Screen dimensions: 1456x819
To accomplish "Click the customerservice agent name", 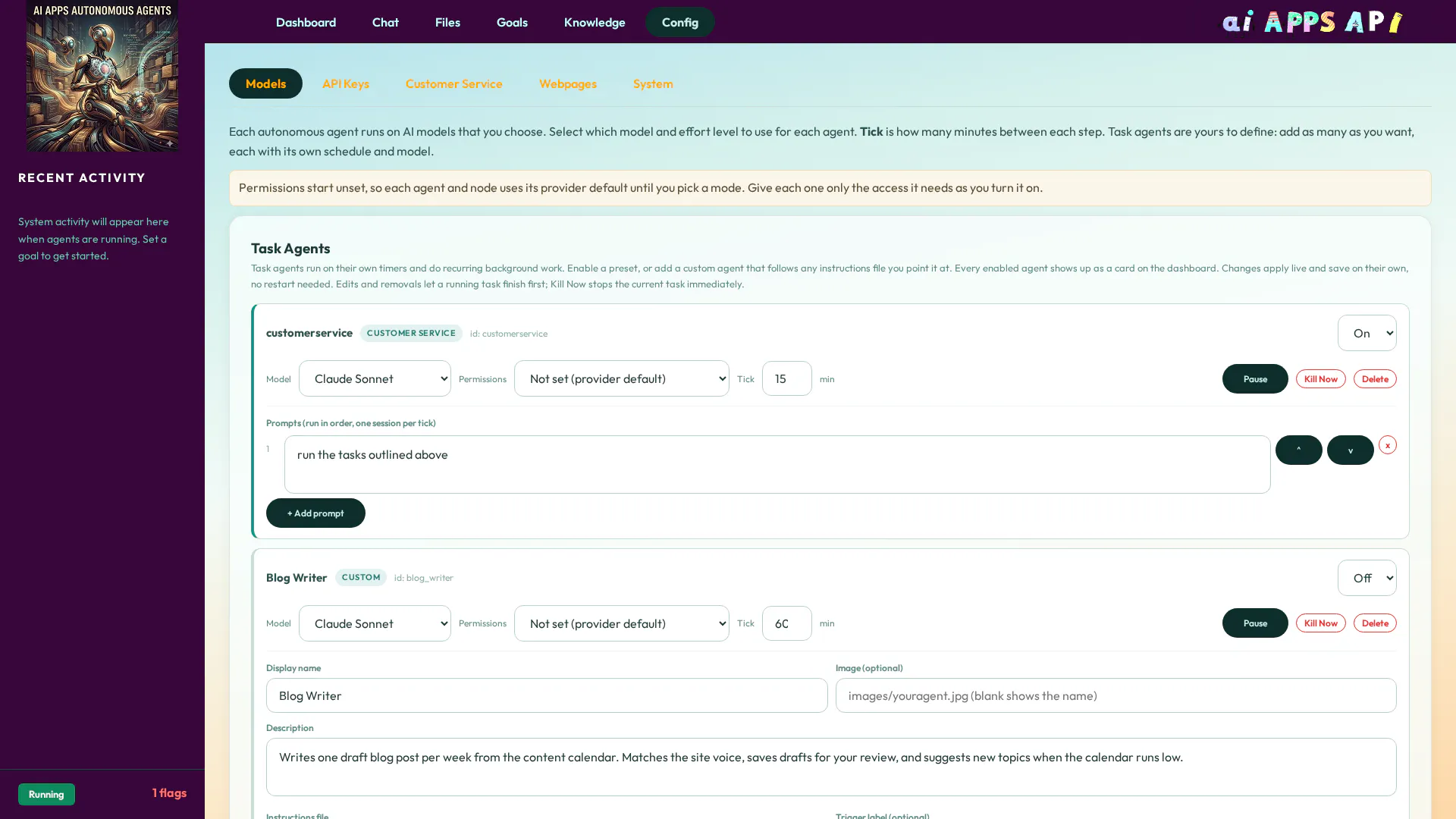I will click(309, 333).
